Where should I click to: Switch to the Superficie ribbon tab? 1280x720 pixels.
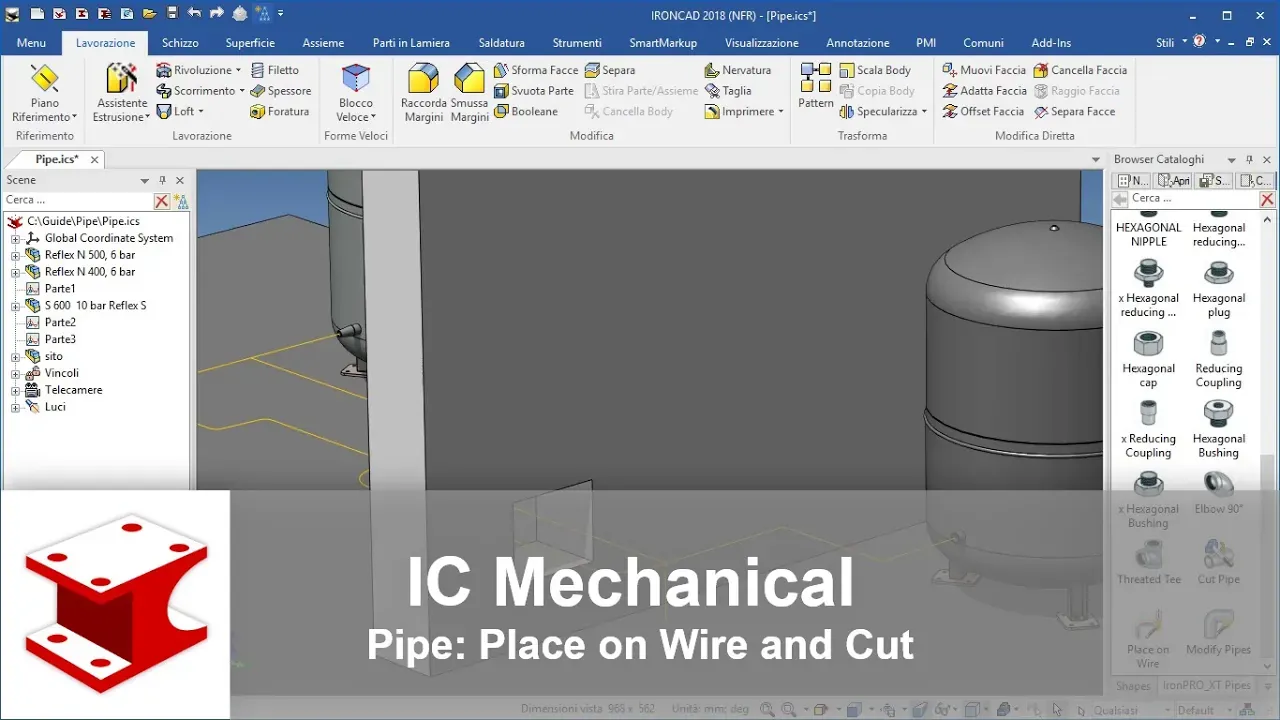[250, 43]
